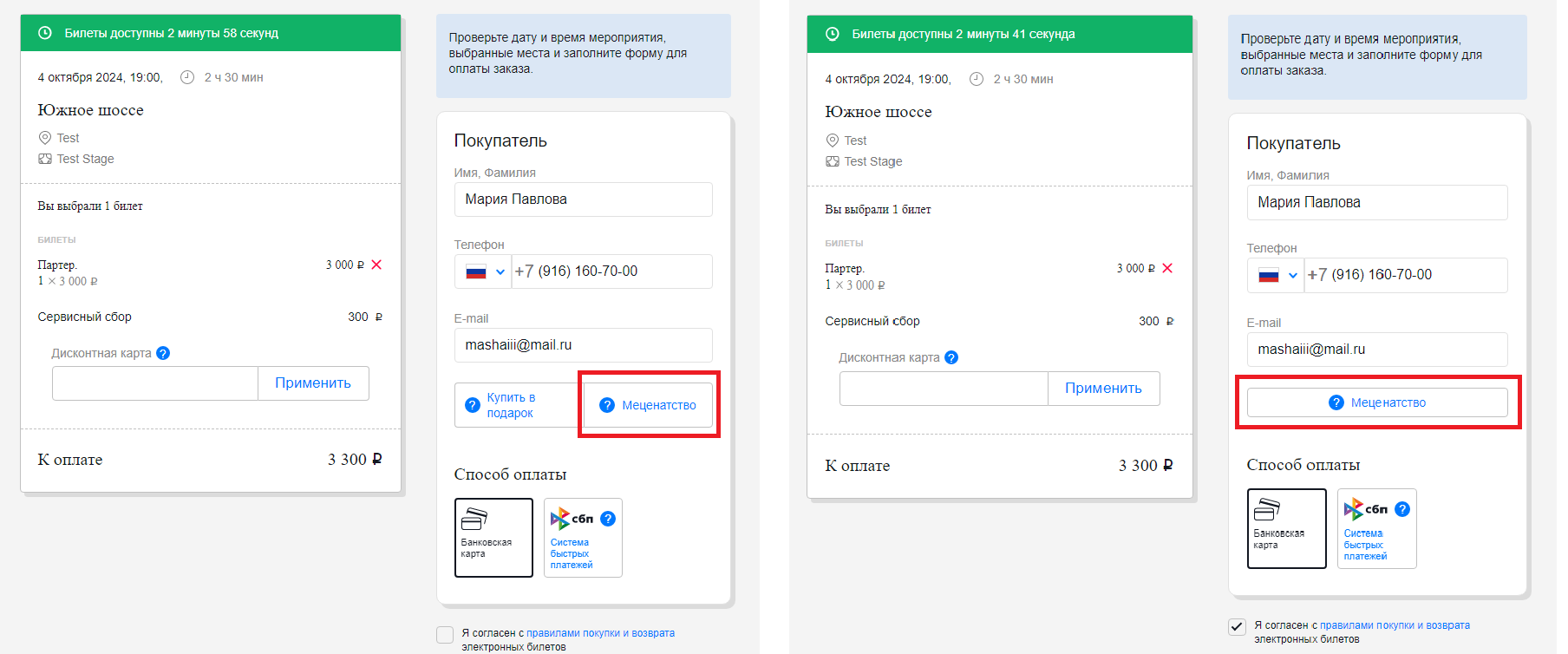Expand the country flag dropdown in the left form
Image resolution: width=1568 pixels, height=654 pixels.
point(484,271)
